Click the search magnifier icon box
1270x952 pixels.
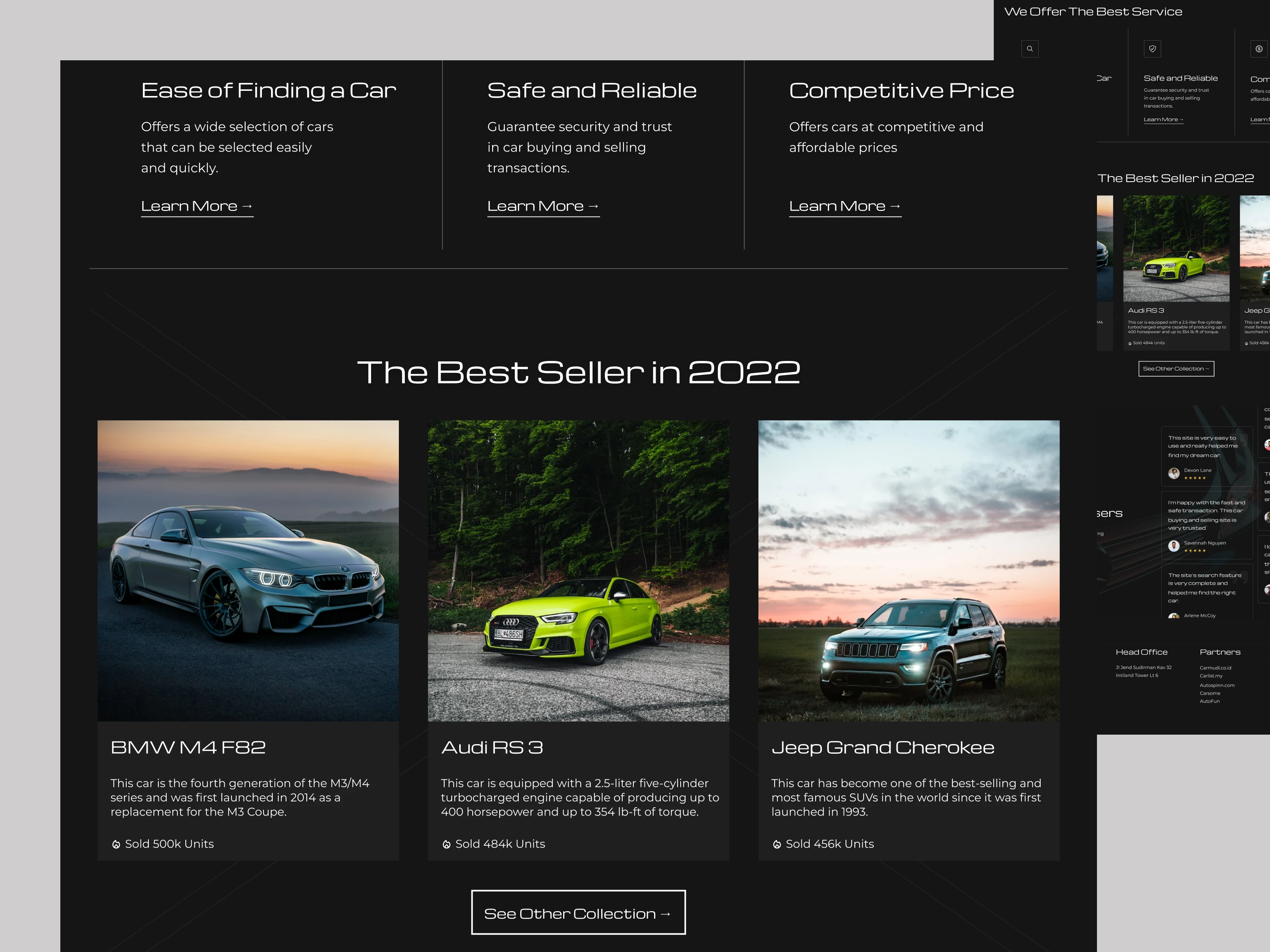1029,49
